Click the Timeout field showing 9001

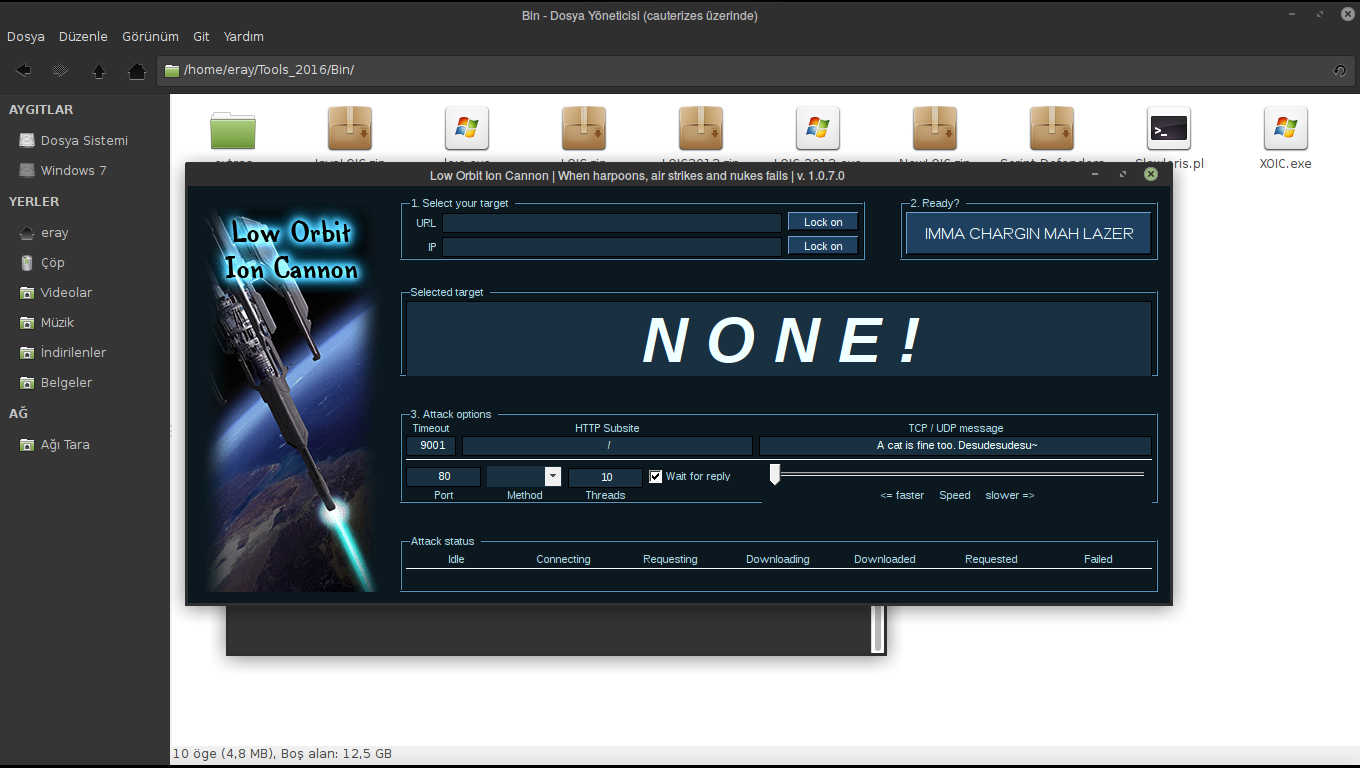[x=432, y=446]
